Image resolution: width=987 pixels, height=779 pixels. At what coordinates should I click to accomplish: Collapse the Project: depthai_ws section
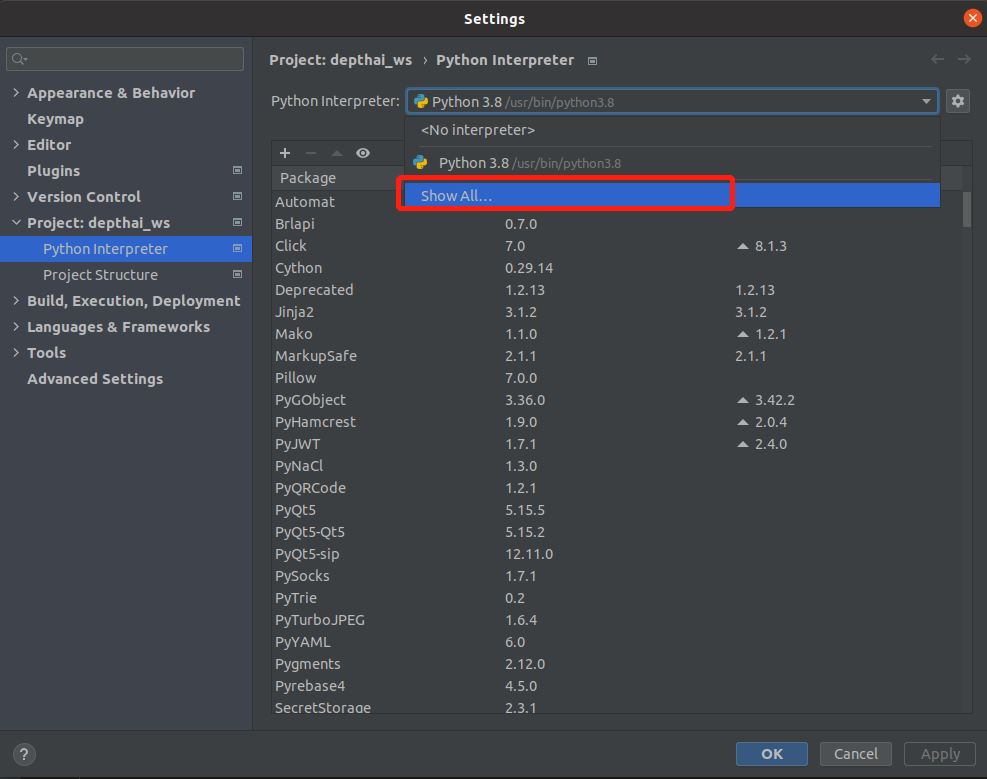[16, 222]
